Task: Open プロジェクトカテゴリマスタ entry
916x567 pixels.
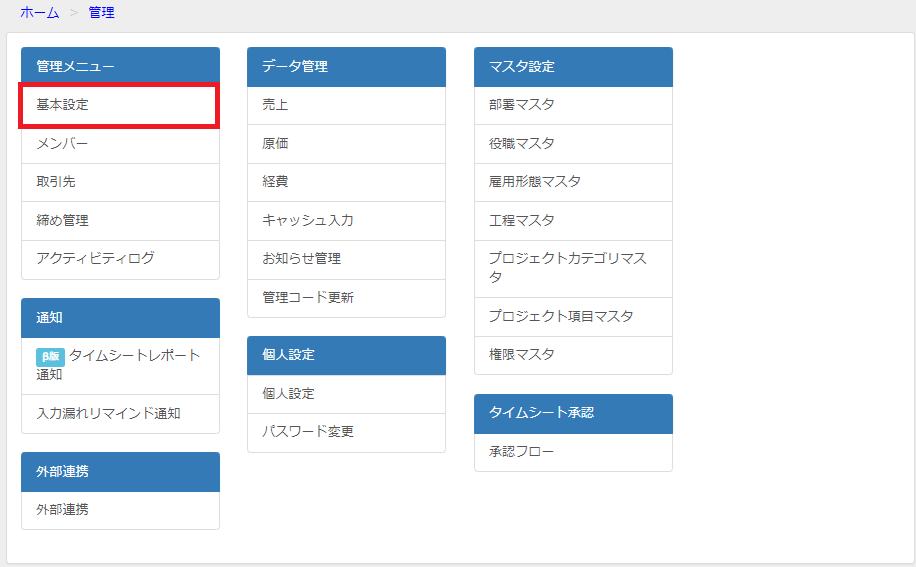Action: pyautogui.click(x=573, y=269)
